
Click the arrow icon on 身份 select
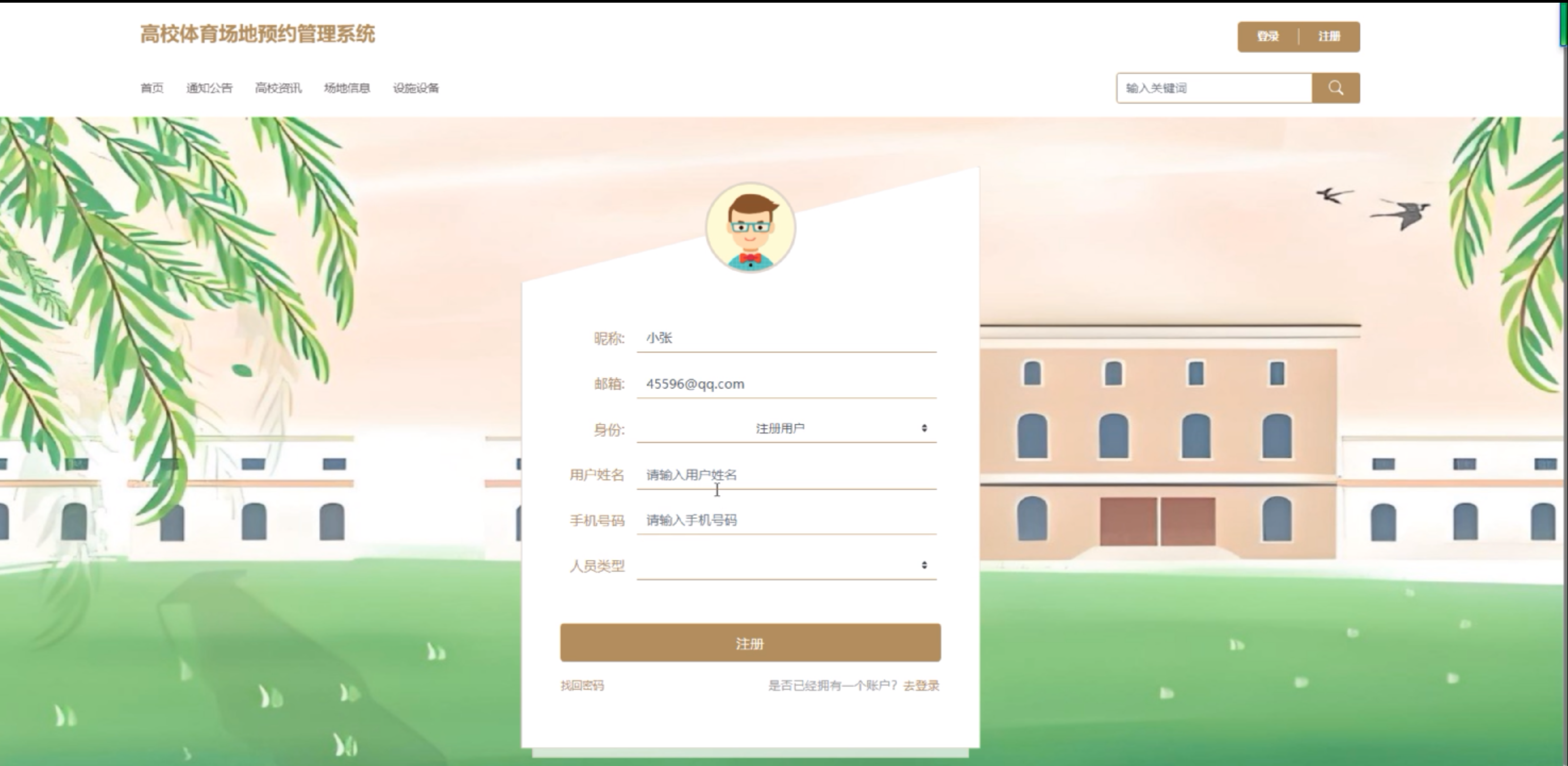pyautogui.click(x=924, y=428)
